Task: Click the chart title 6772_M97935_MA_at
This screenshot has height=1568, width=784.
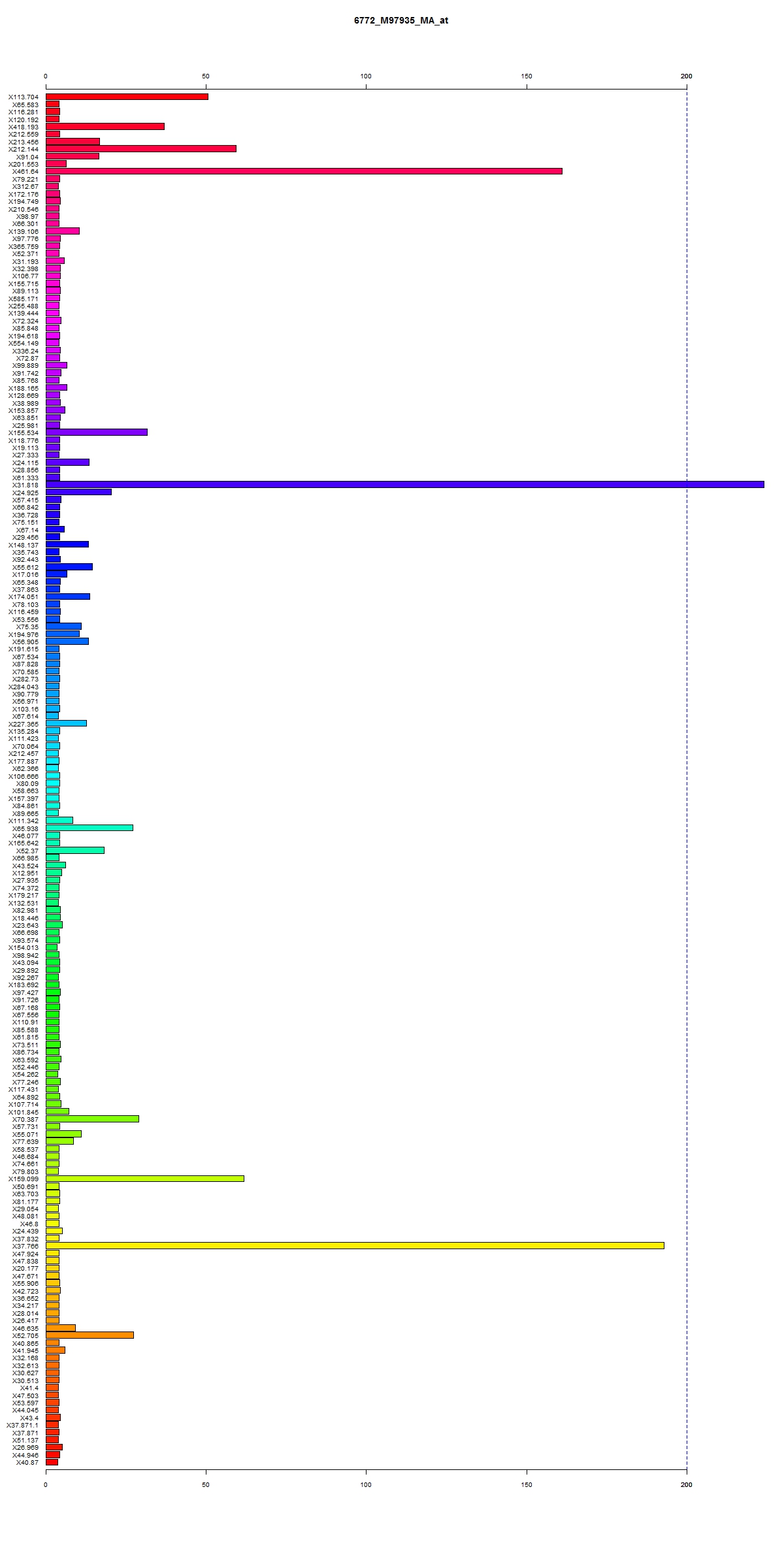Action: (x=401, y=20)
